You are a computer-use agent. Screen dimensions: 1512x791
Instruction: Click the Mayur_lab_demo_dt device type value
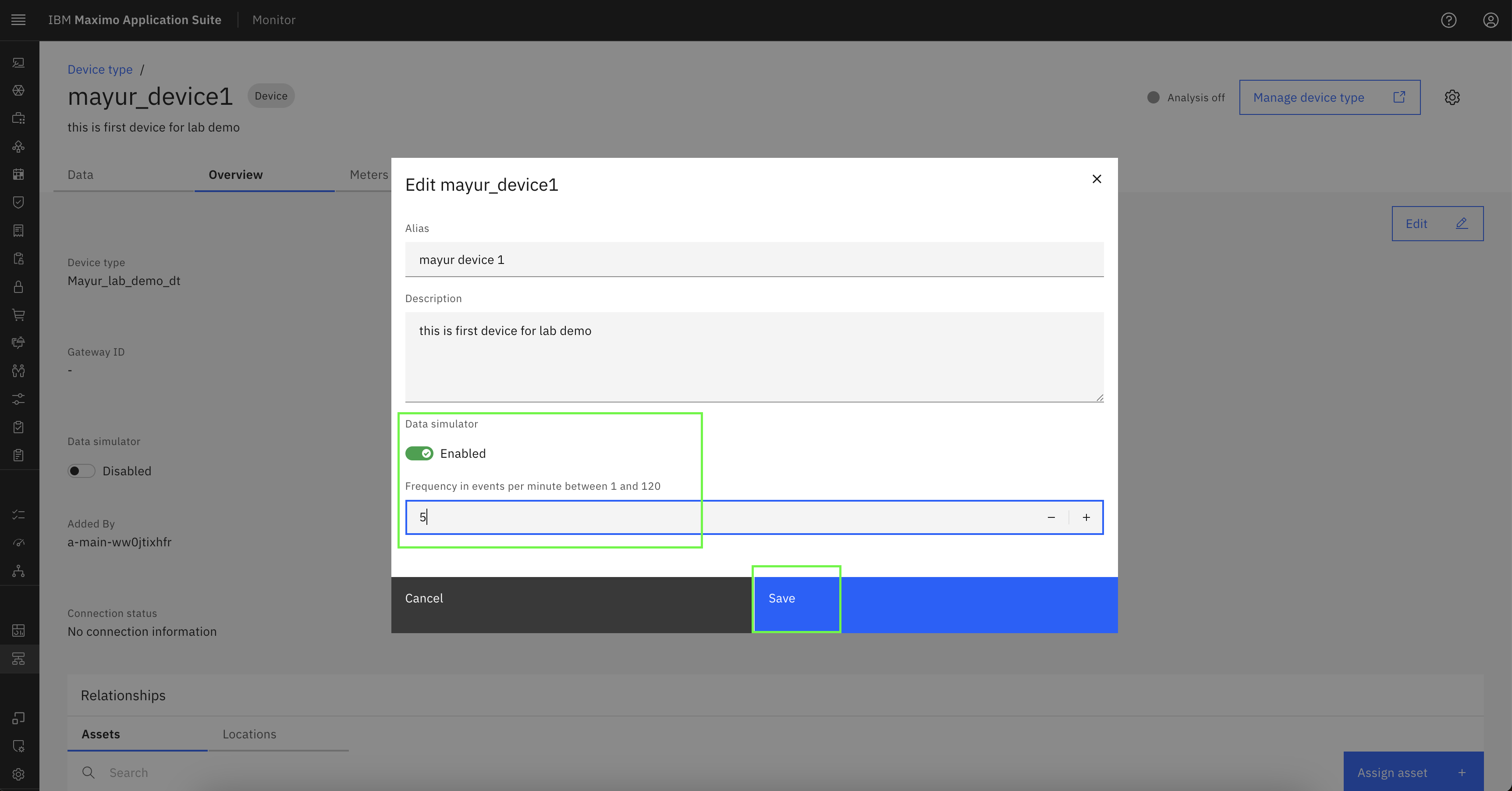(x=124, y=281)
